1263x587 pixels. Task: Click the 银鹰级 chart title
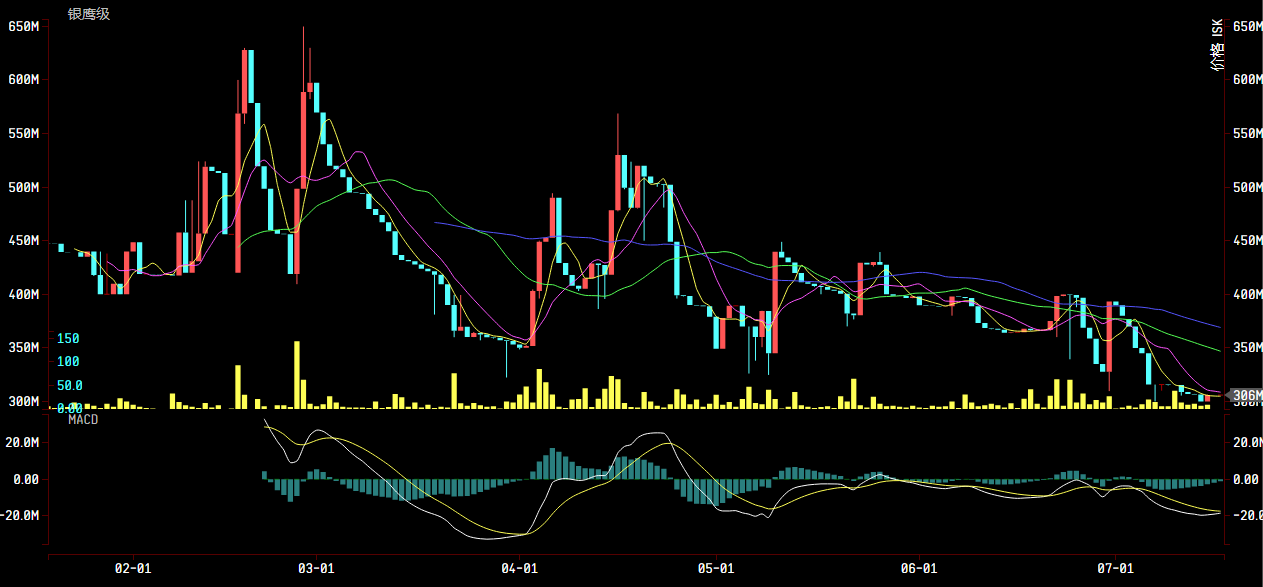pyautogui.click(x=88, y=14)
